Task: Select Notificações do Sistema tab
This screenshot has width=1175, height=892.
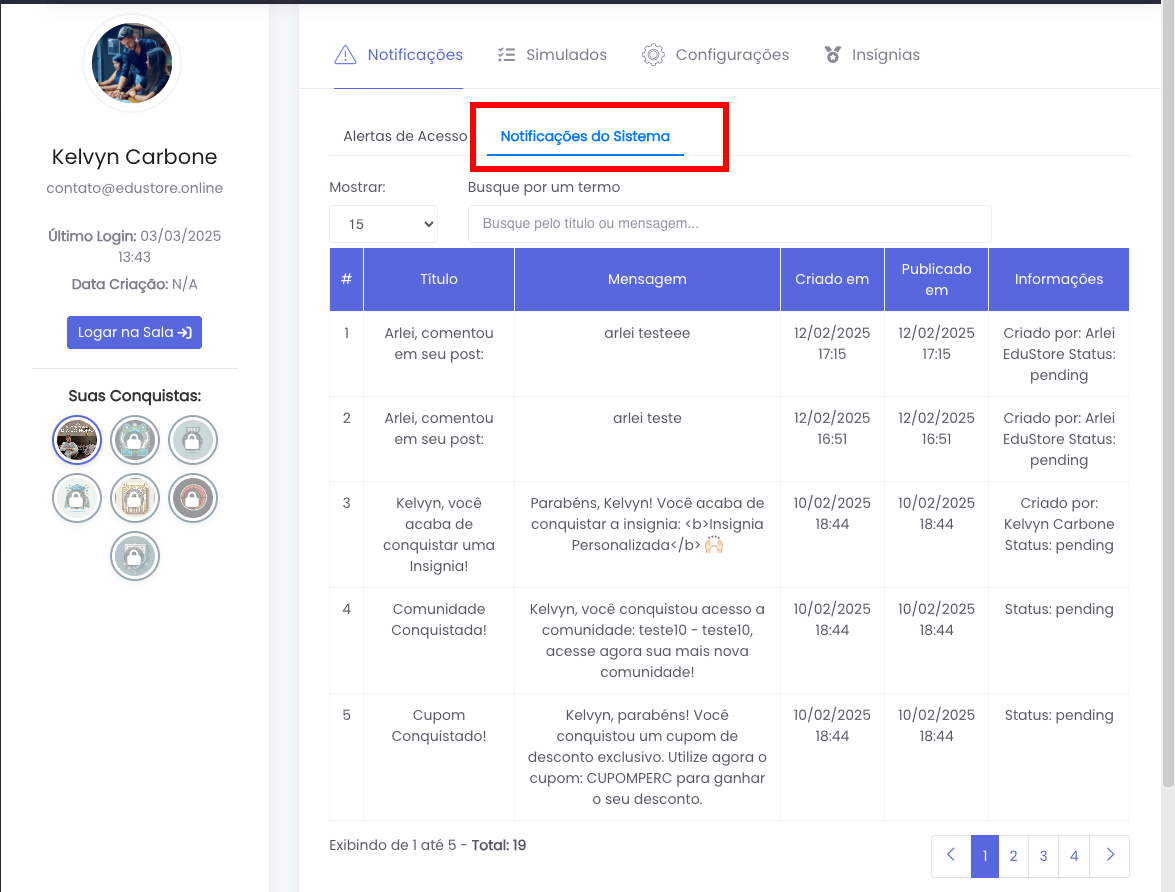Action: pos(585,136)
